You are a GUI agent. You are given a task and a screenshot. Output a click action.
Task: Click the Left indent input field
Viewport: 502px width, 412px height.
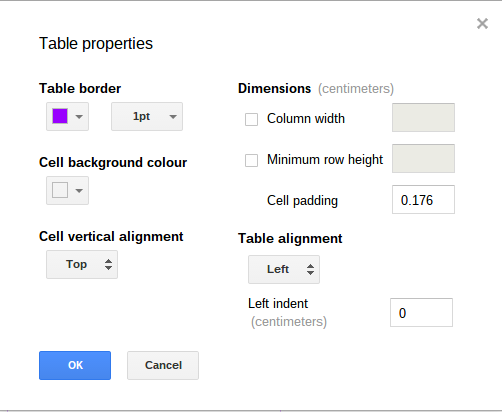tap(421, 312)
